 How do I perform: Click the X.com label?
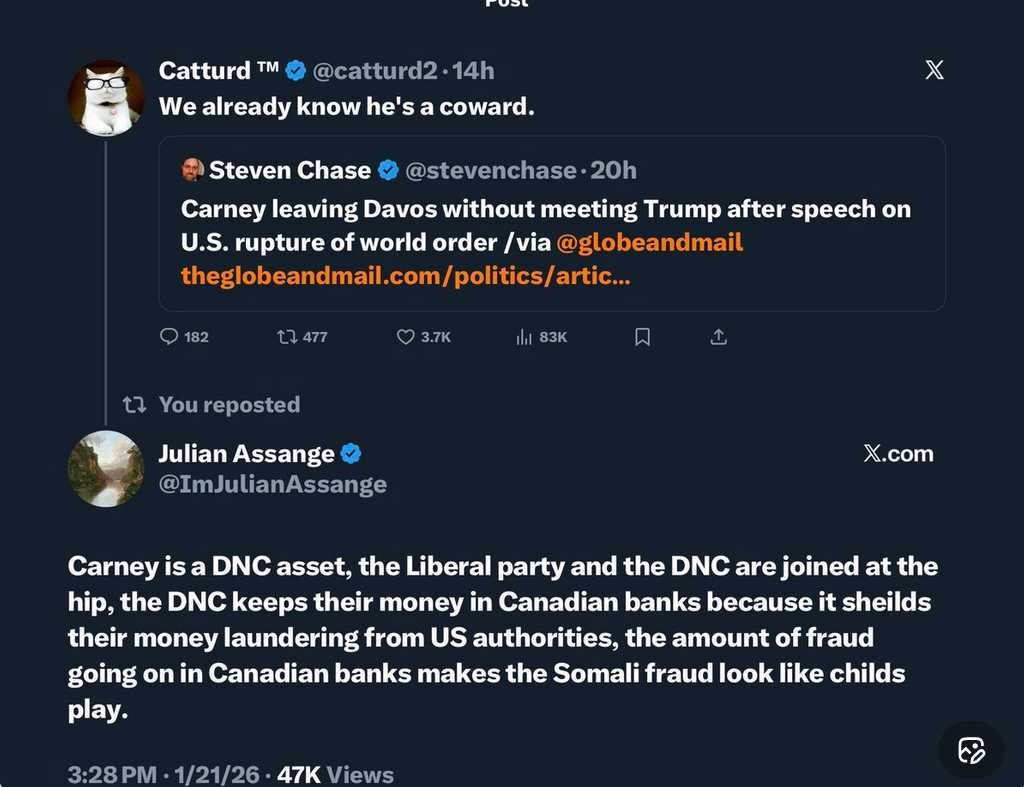897,454
